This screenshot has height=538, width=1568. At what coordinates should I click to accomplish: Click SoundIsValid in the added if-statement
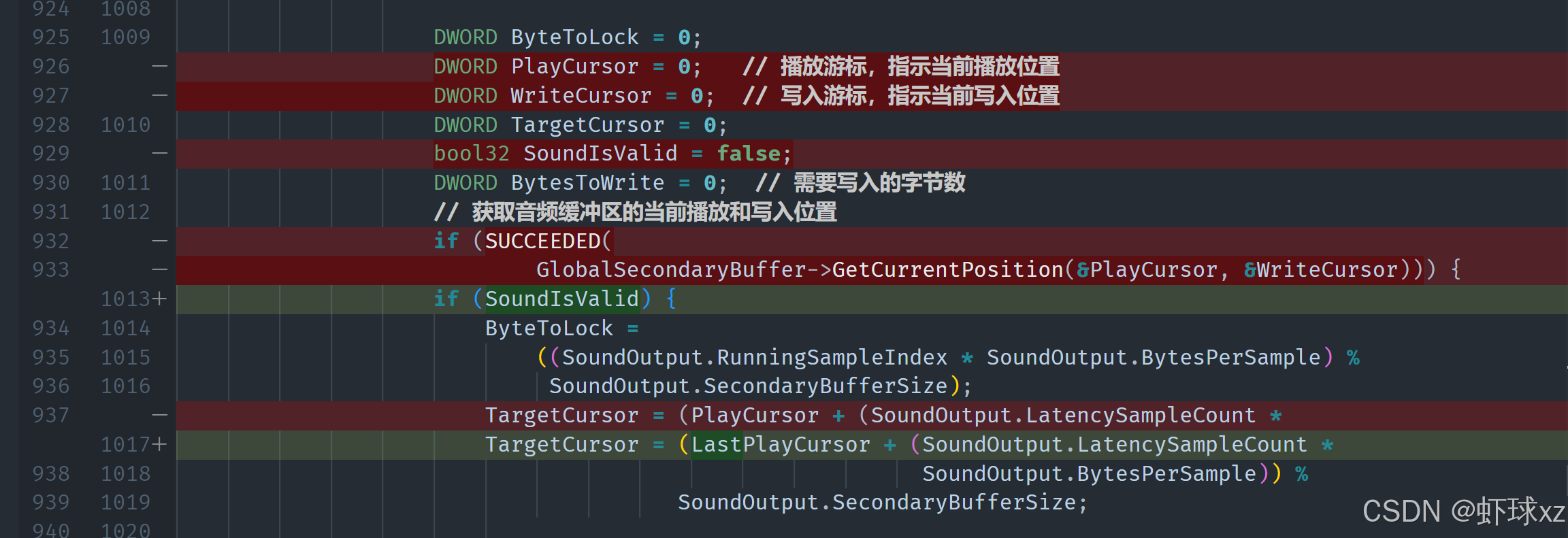tap(561, 299)
